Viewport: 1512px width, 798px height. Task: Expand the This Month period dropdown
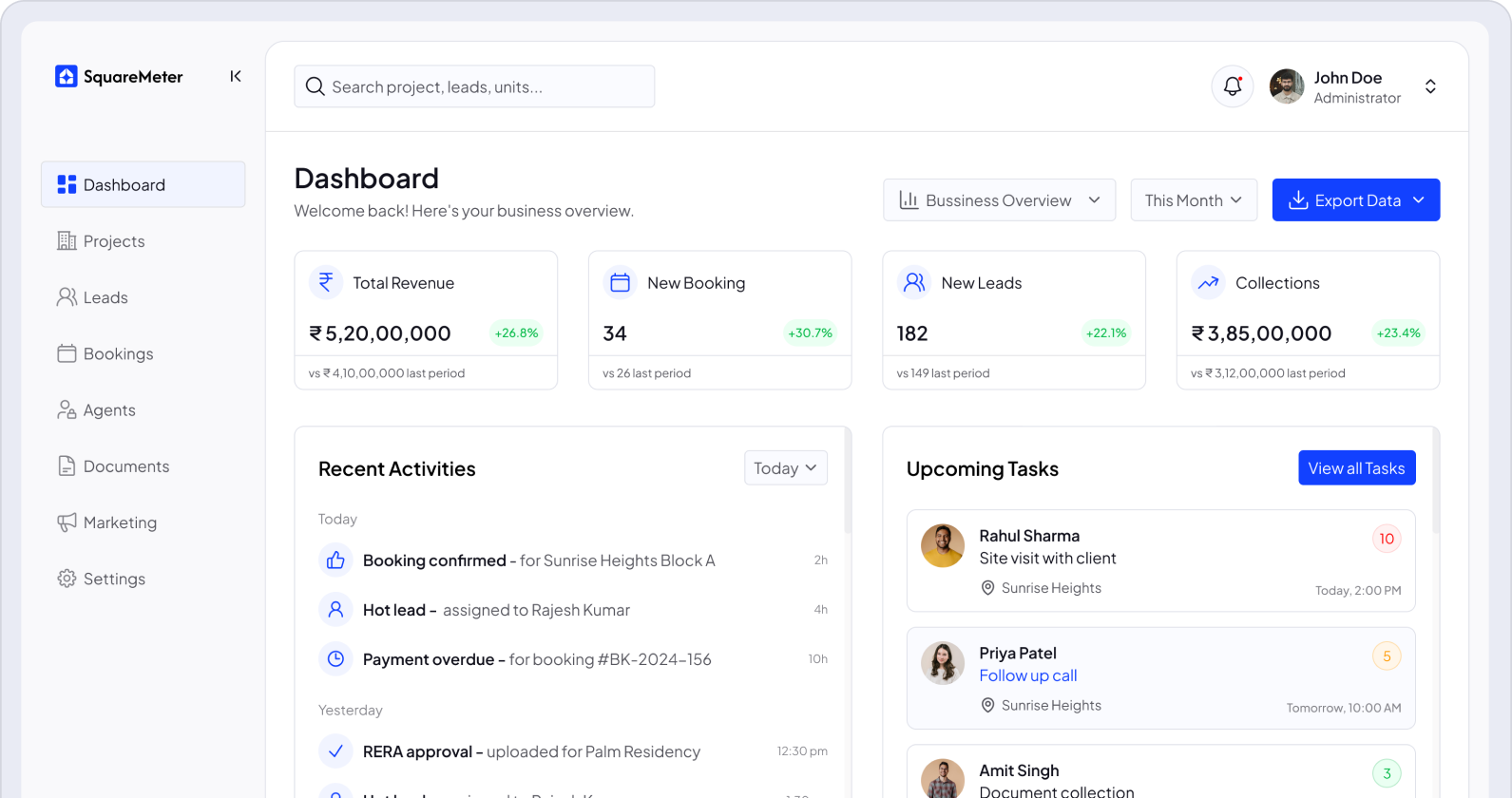1193,200
